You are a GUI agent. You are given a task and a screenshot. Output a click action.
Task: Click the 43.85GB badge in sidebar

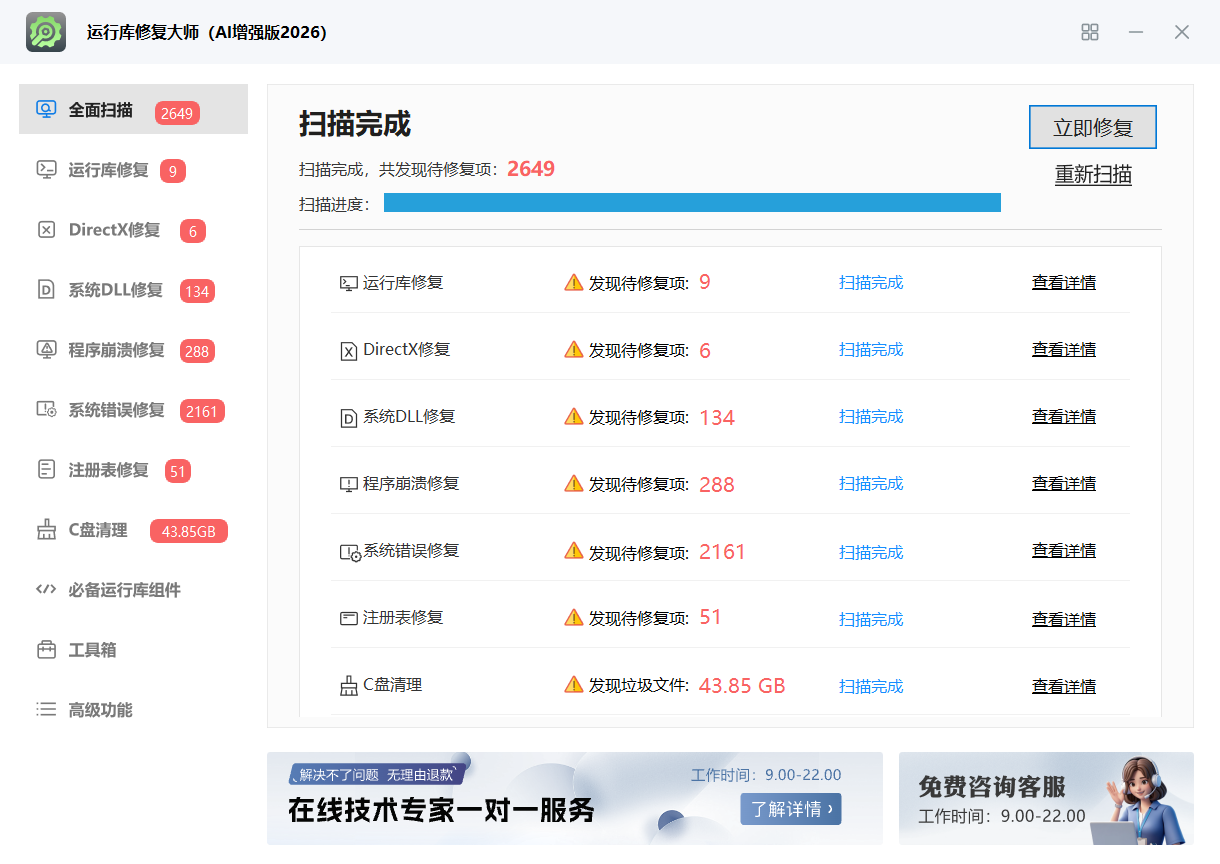pos(189,531)
